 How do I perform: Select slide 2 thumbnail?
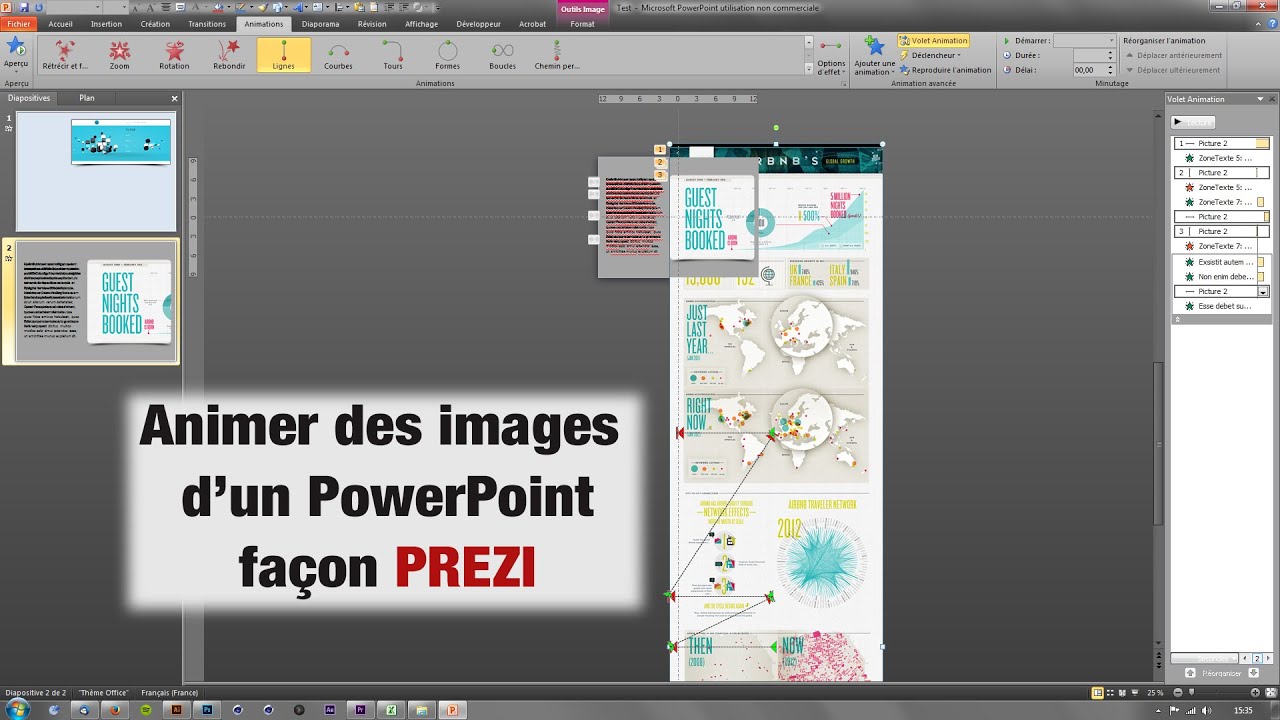point(96,301)
